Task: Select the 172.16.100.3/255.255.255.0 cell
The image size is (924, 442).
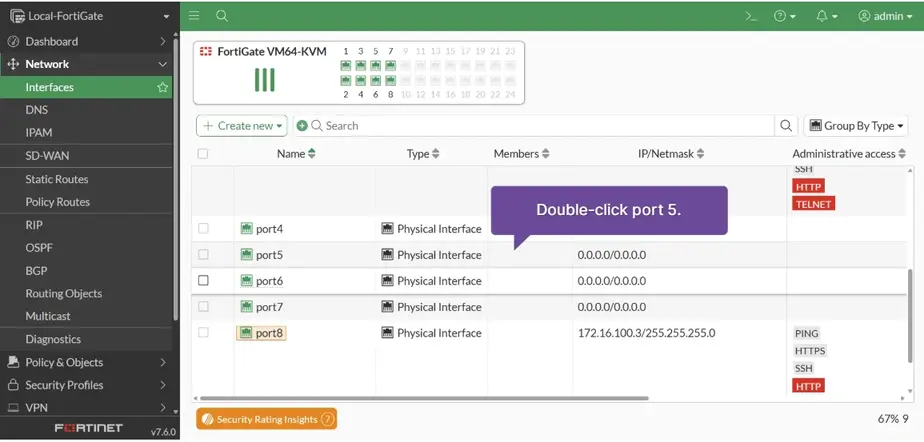Action: click(646, 333)
